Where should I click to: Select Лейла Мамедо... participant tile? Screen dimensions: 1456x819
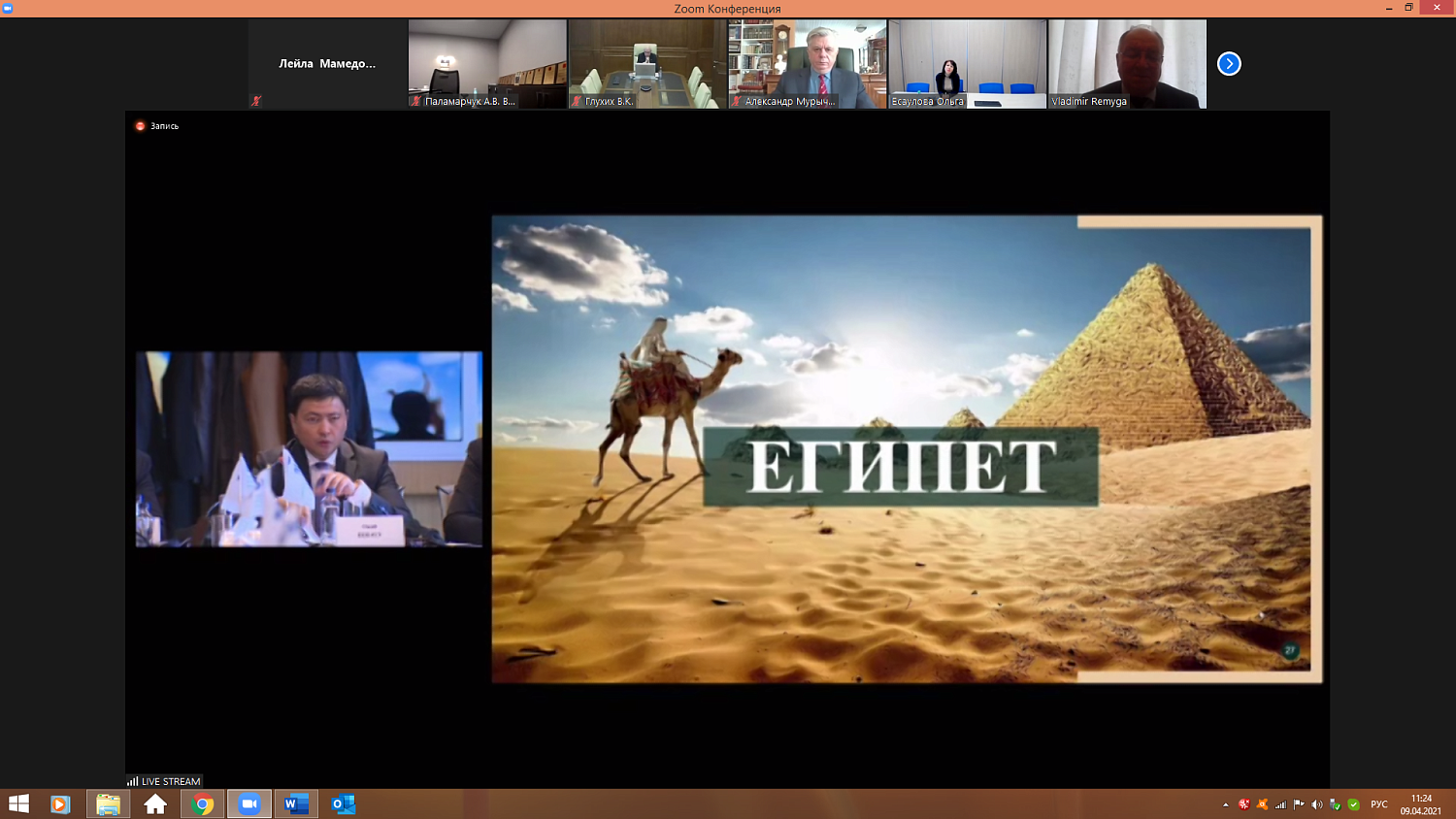327,64
